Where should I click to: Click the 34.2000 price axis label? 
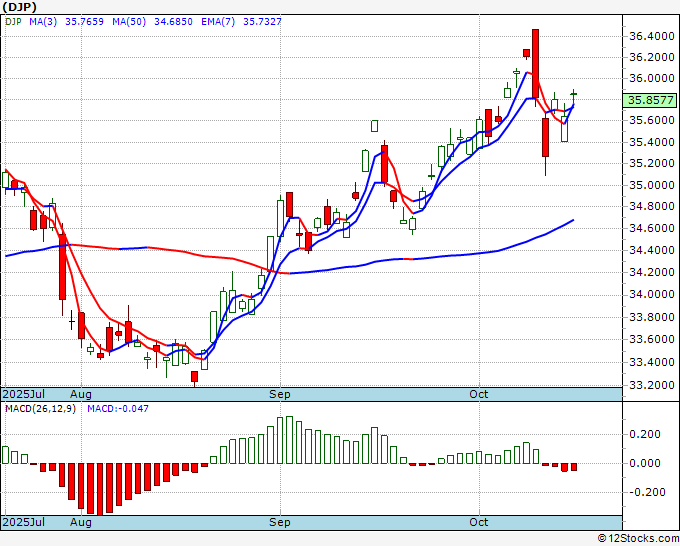click(x=652, y=272)
